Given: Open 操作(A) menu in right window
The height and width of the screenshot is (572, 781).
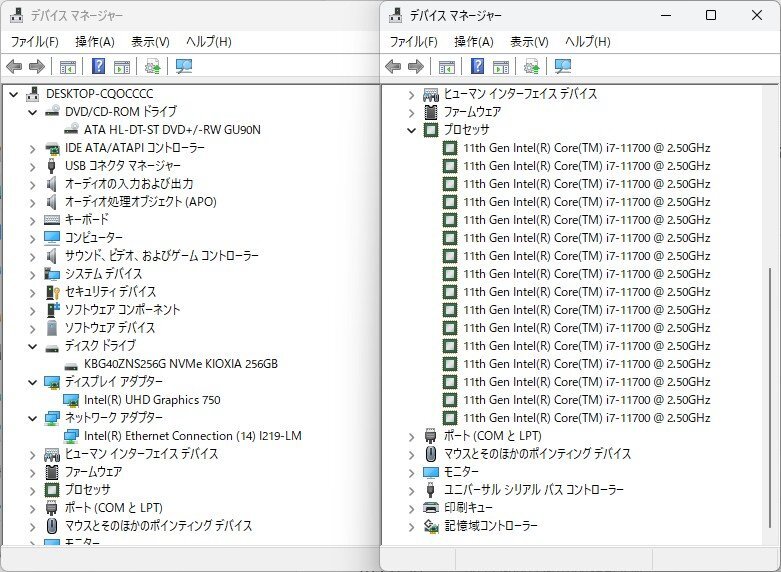Looking at the screenshot, I should (x=474, y=41).
